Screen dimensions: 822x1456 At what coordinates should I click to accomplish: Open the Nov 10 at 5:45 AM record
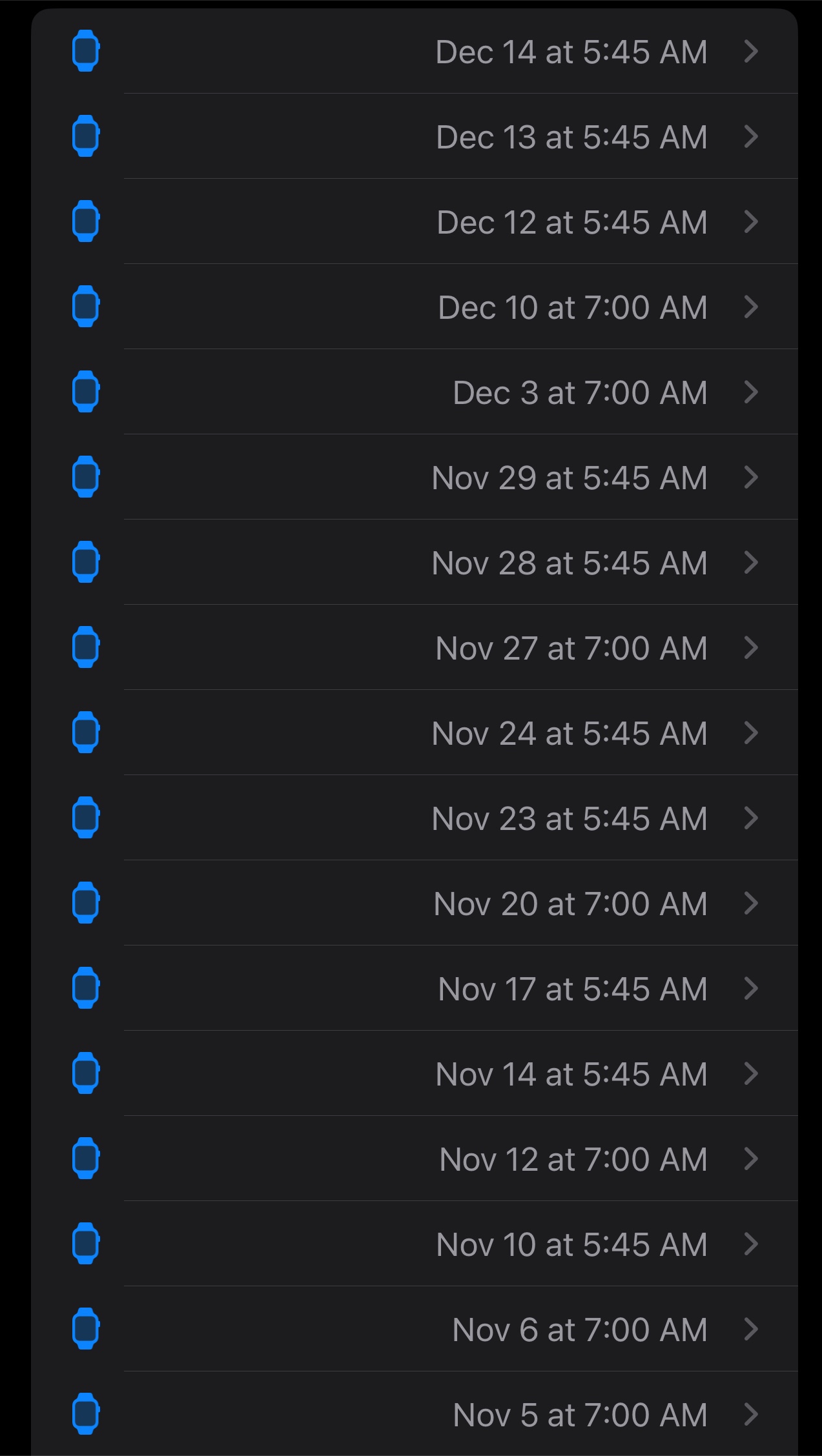571,1244
